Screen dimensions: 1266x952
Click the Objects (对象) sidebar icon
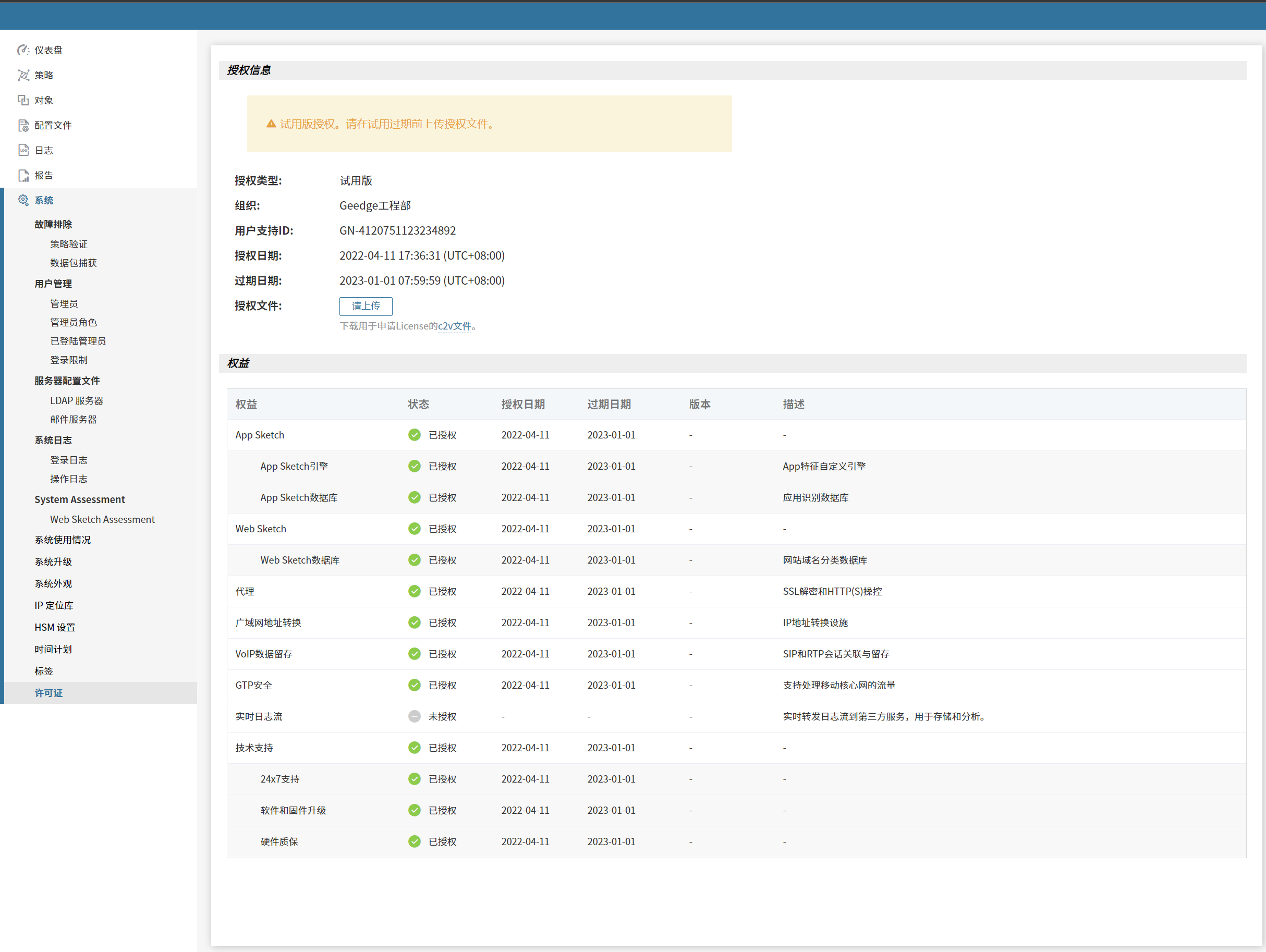(x=23, y=100)
